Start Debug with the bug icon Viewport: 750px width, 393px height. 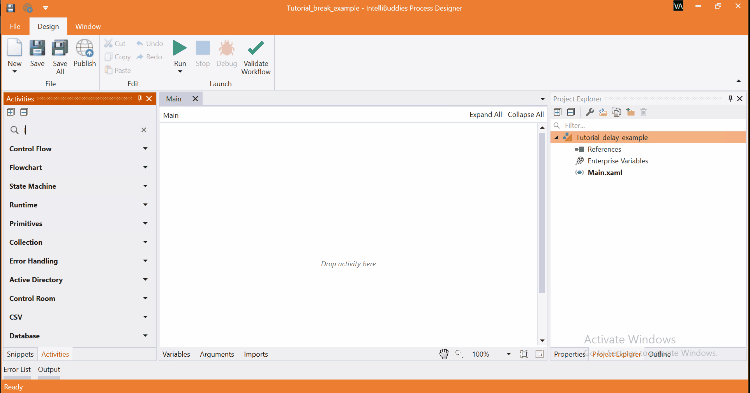click(x=227, y=48)
